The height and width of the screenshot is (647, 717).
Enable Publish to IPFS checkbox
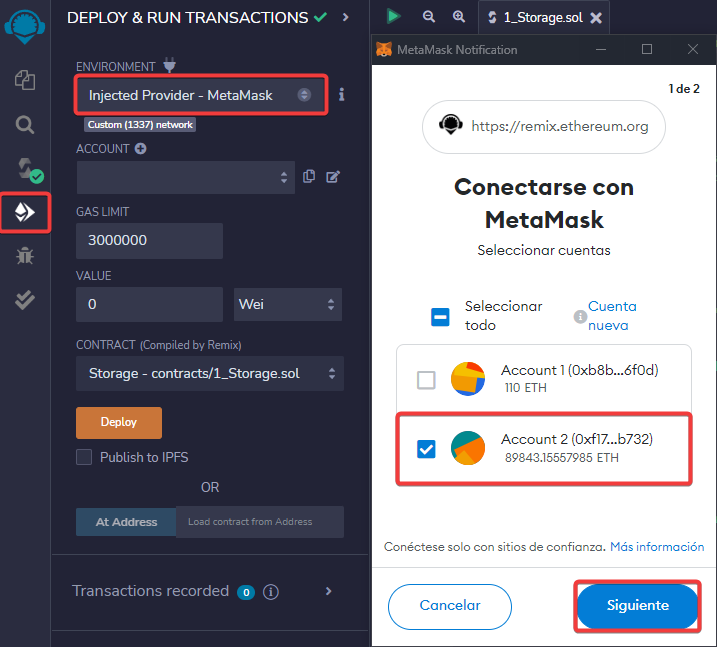[x=85, y=457]
